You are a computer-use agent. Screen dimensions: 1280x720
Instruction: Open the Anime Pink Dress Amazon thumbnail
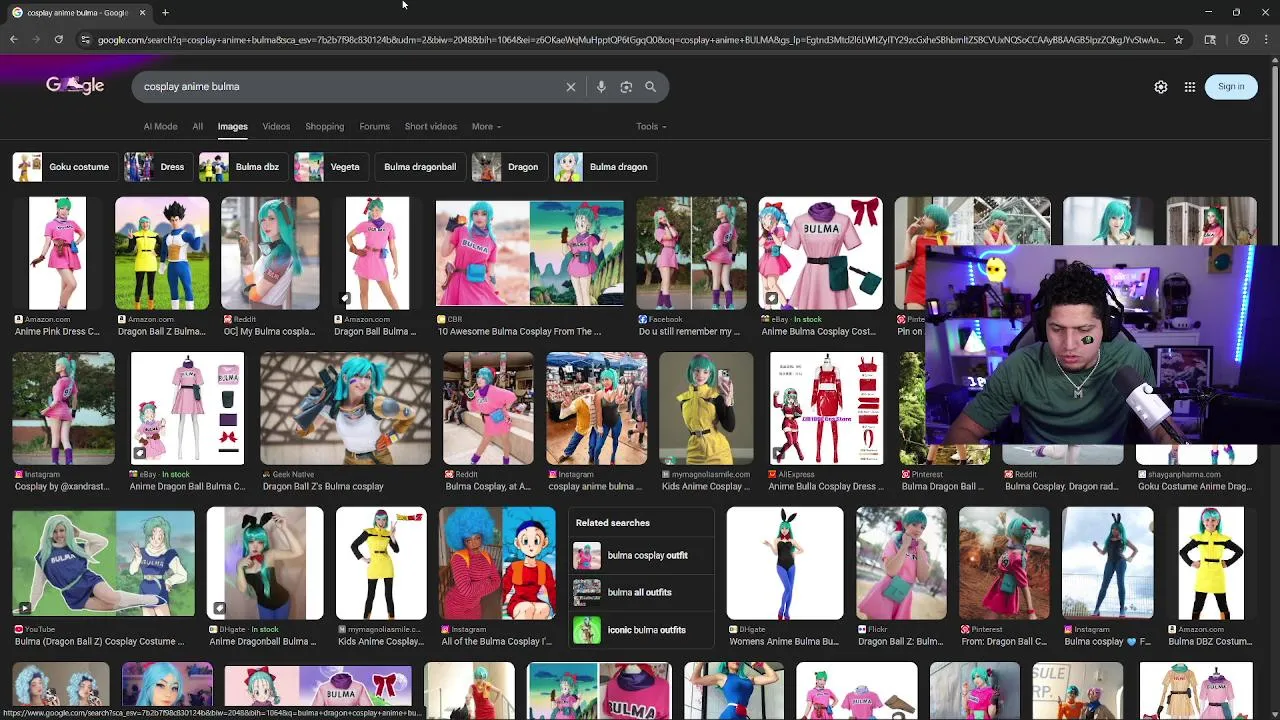(x=57, y=253)
